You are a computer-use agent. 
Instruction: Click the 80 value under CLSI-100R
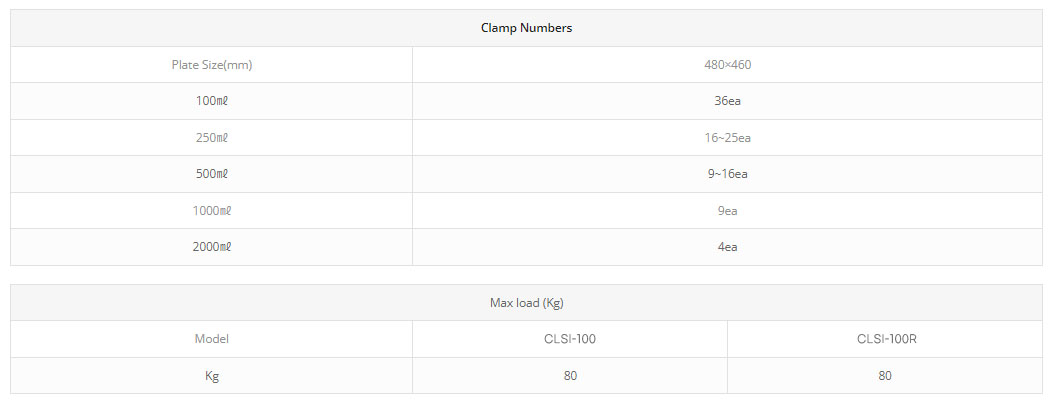pos(885,376)
